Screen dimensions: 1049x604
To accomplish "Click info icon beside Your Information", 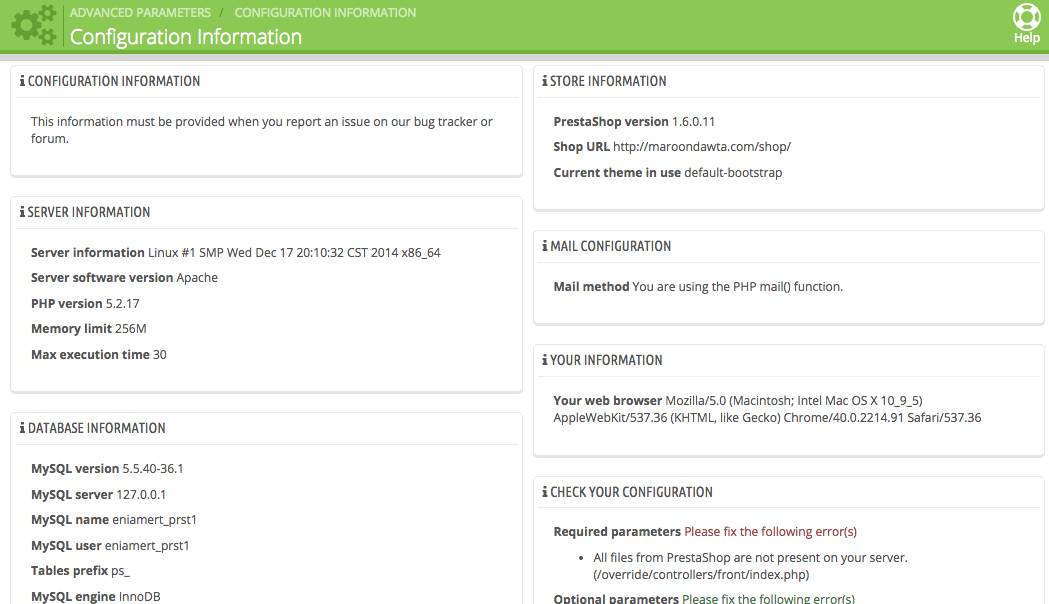I will point(545,360).
